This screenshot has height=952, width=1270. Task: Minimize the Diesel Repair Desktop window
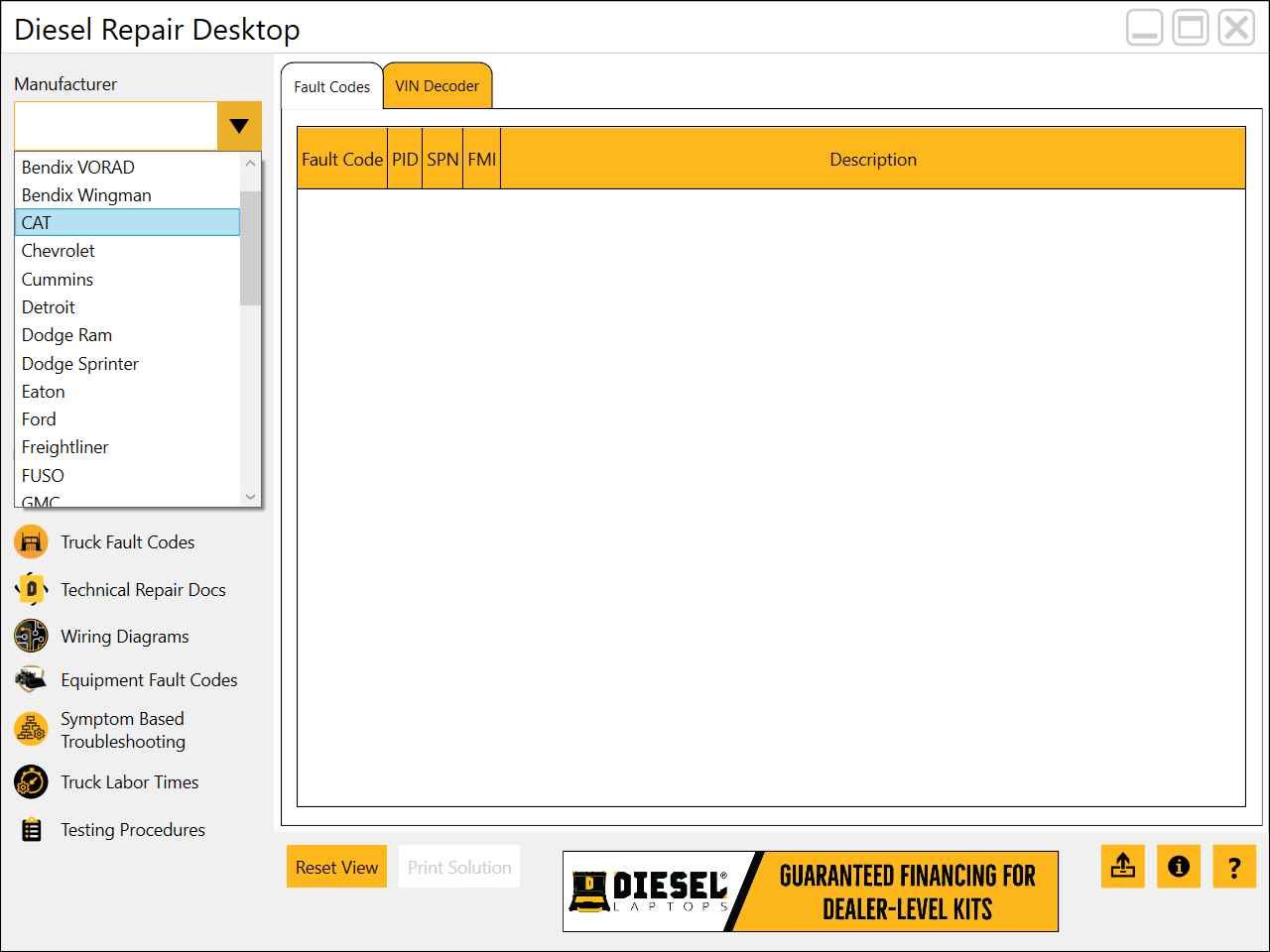(x=1145, y=28)
